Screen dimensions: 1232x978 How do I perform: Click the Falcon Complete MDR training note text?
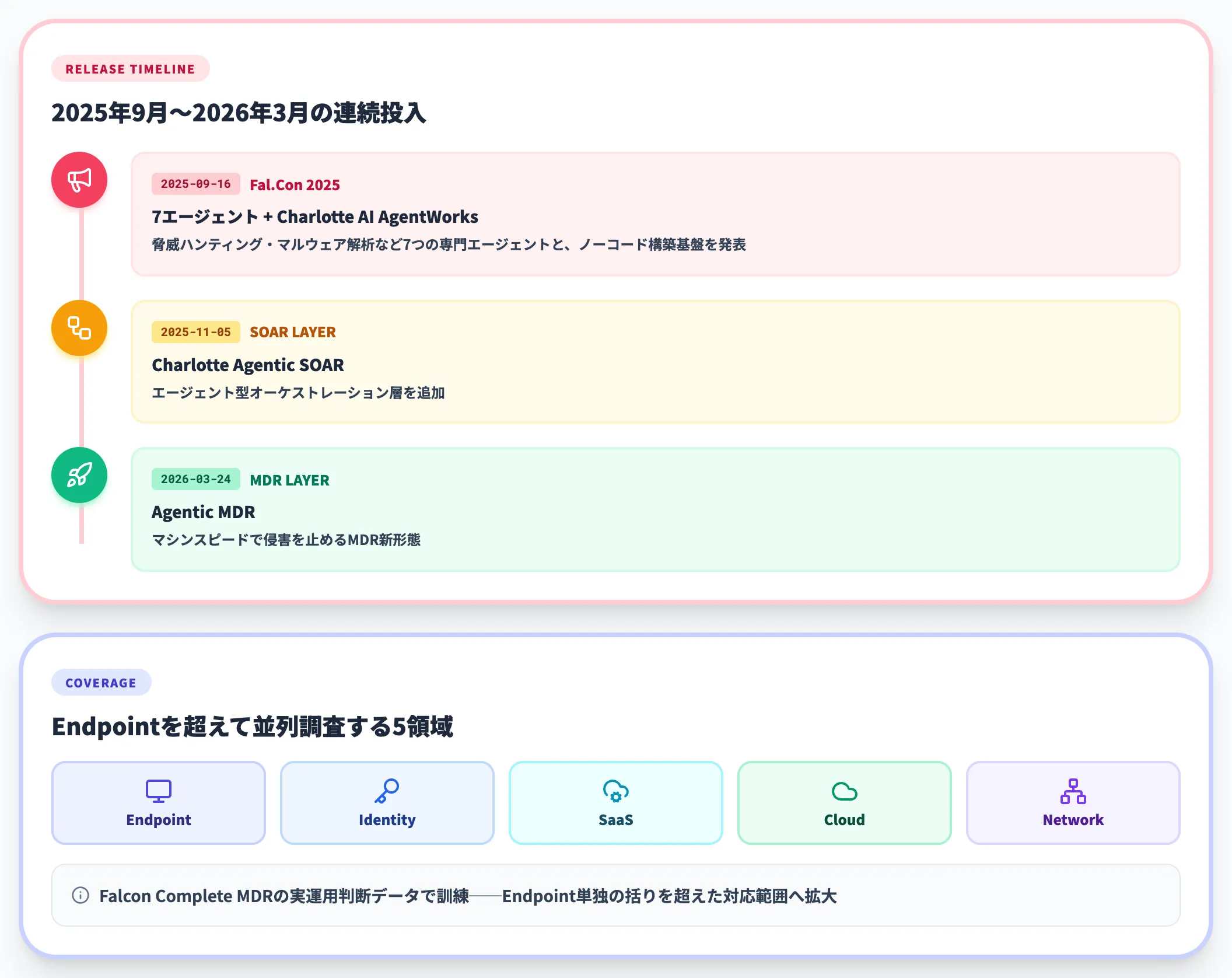coord(468,896)
